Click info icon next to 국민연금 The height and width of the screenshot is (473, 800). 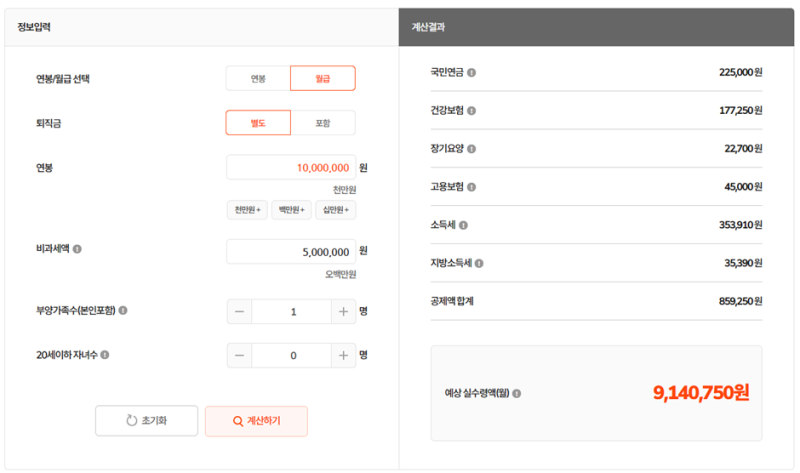click(x=471, y=72)
